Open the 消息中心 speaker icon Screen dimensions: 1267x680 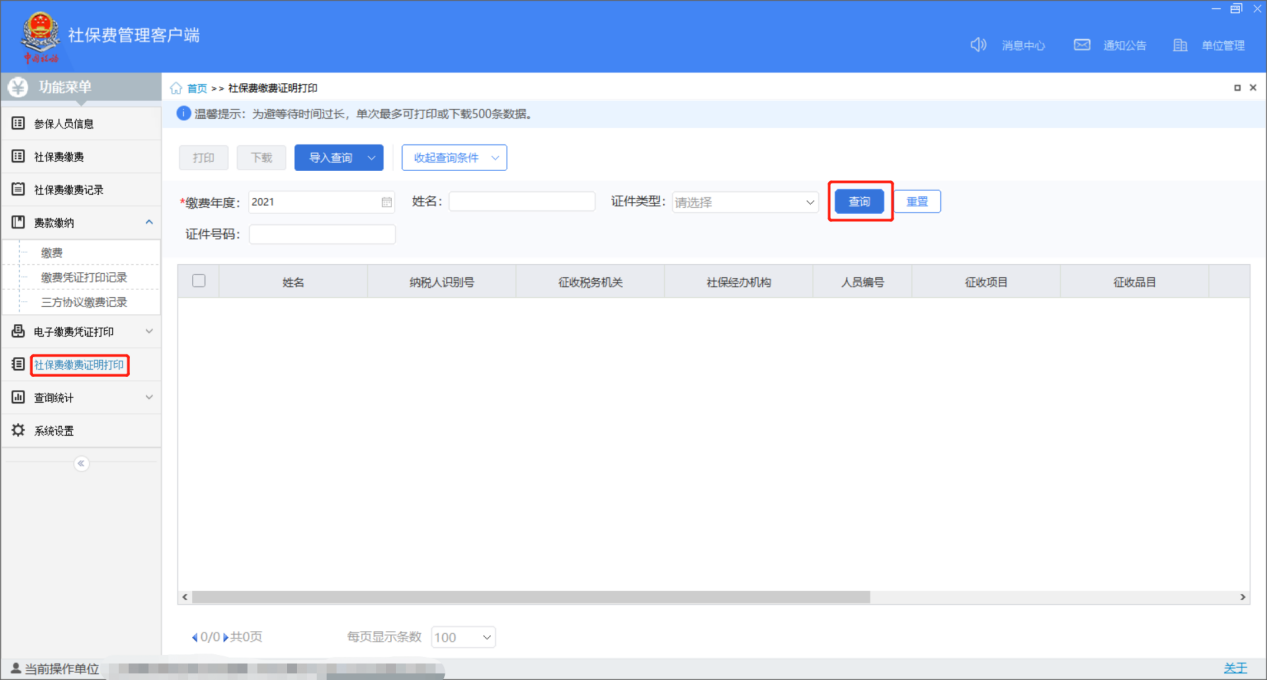coord(978,45)
